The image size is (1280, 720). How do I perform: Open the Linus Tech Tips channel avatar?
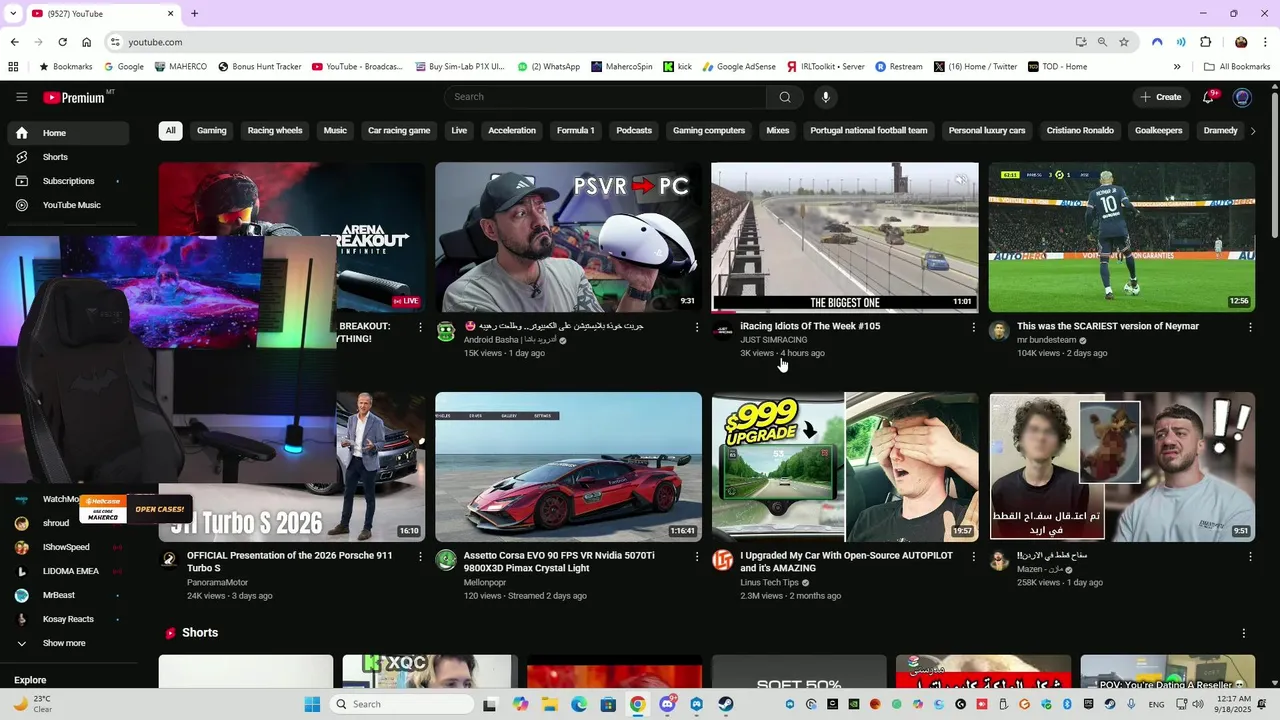click(722, 560)
